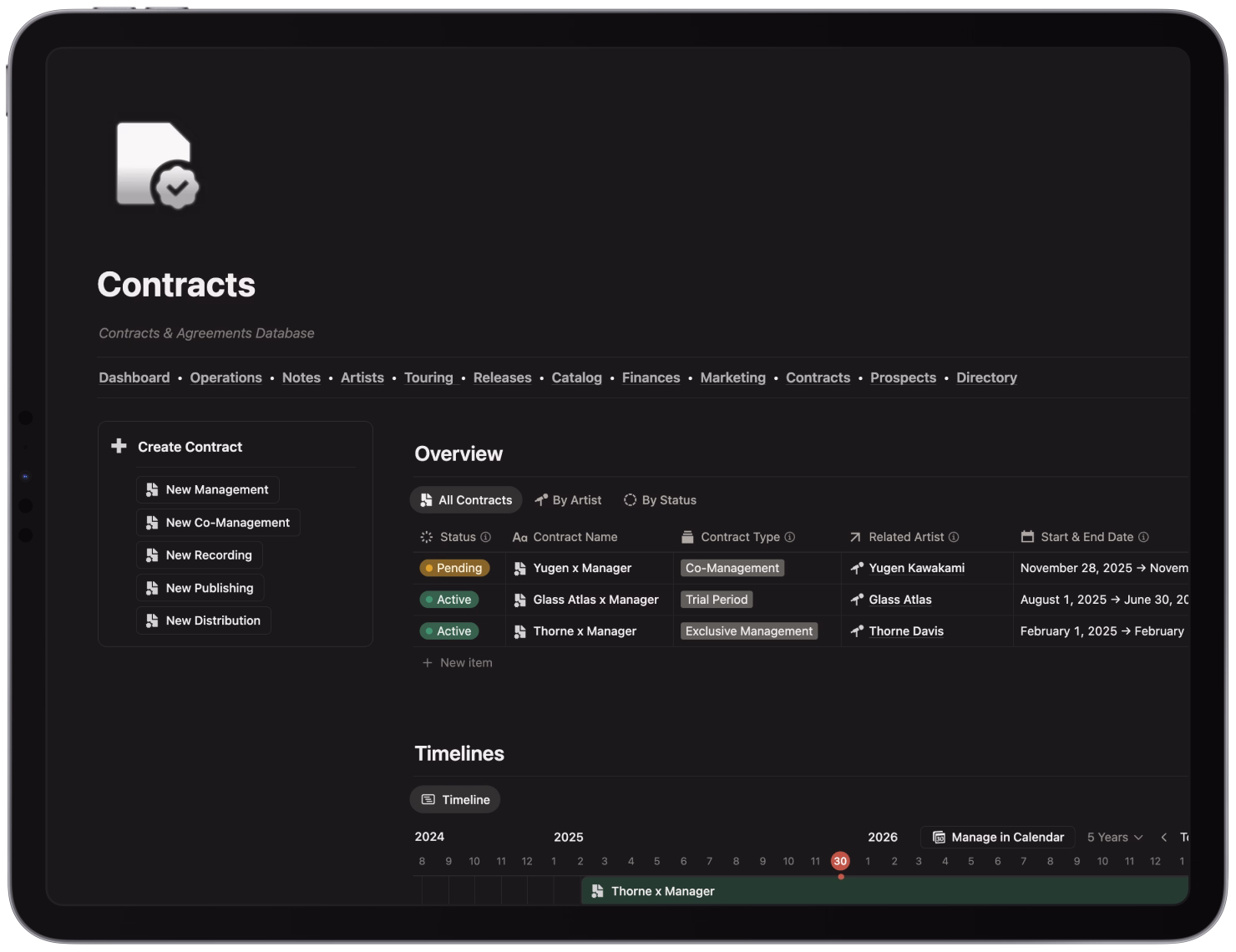This screenshot has width=1236, height=952.
Task: Open the Prospects navigation link
Action: (x=904, y=377)
